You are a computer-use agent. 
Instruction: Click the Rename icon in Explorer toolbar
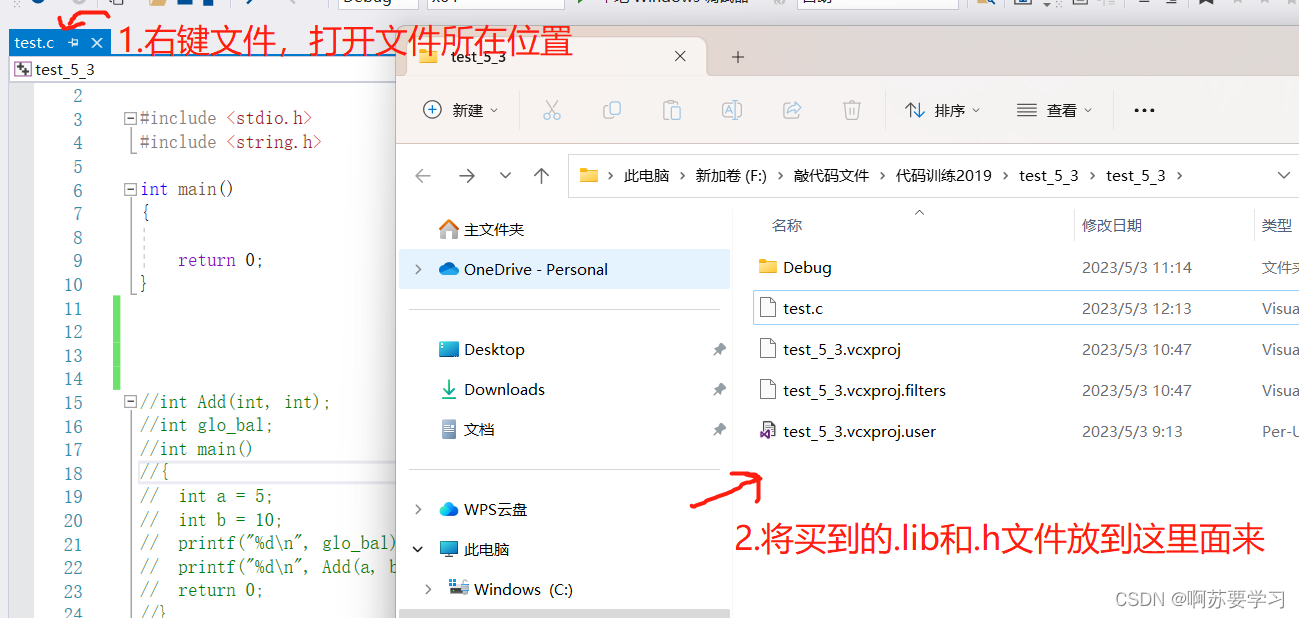coord(732,110)
